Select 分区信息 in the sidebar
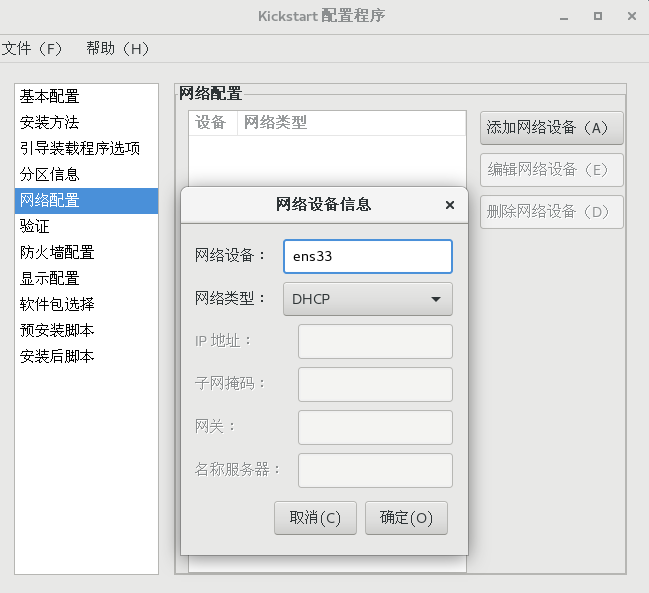 (x=87, y=175)
